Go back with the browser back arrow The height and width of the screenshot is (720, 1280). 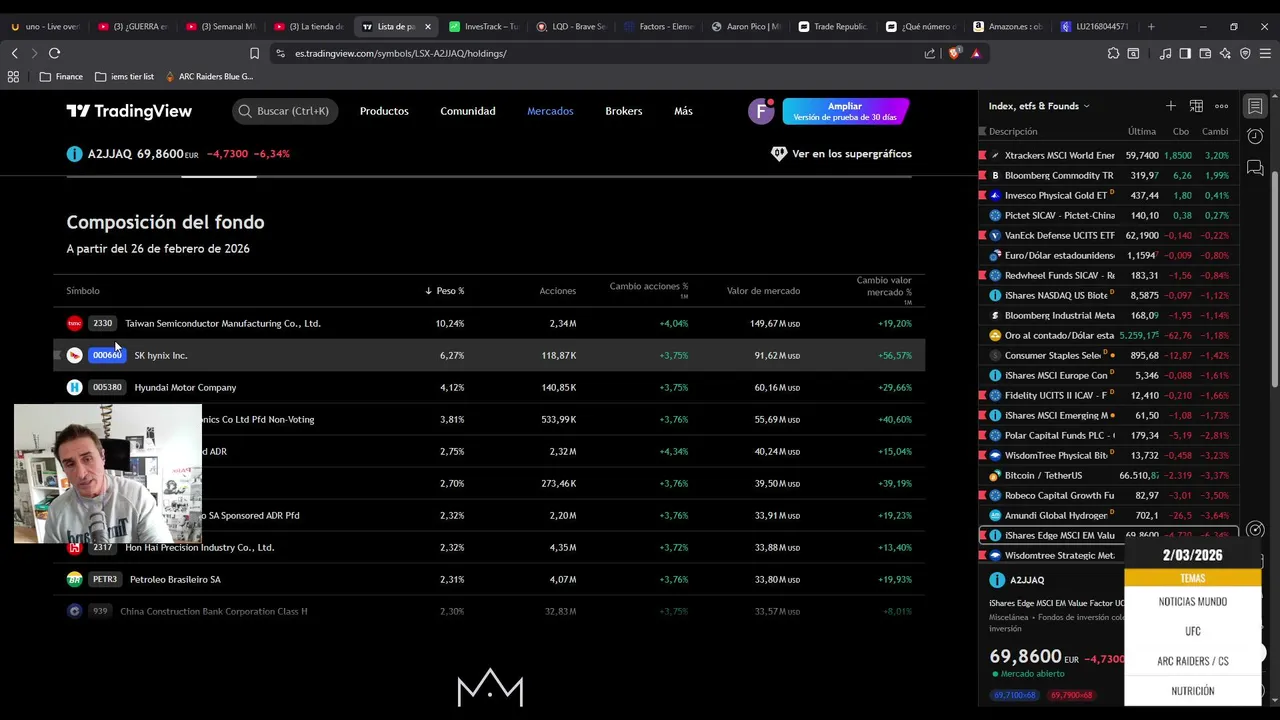click(14, 53)
